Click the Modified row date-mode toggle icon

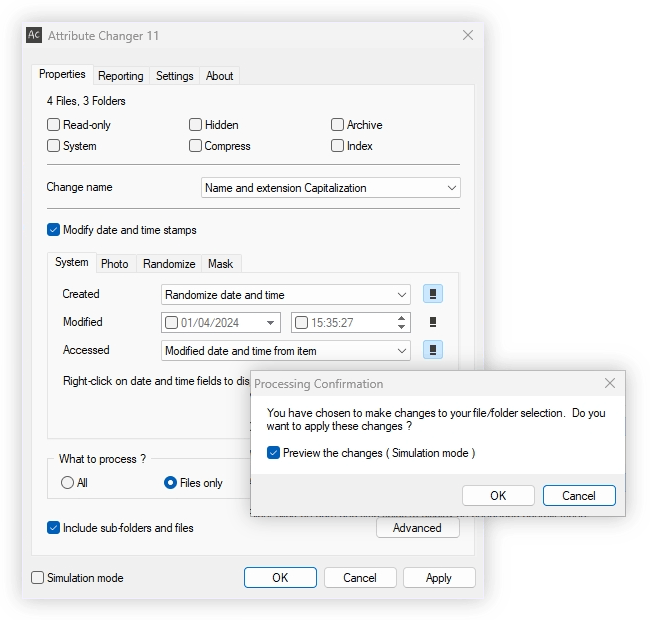point(432,322)
